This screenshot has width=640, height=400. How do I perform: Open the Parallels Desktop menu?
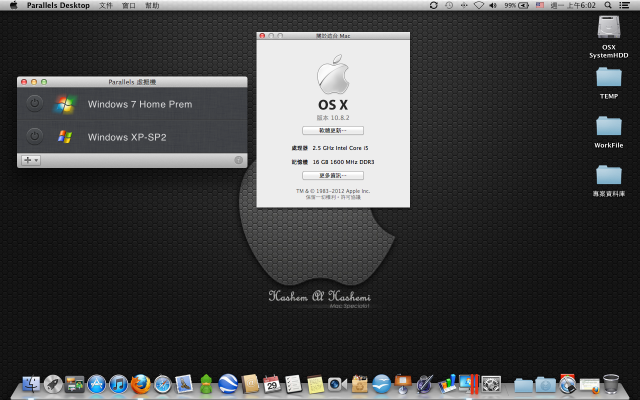58,5
